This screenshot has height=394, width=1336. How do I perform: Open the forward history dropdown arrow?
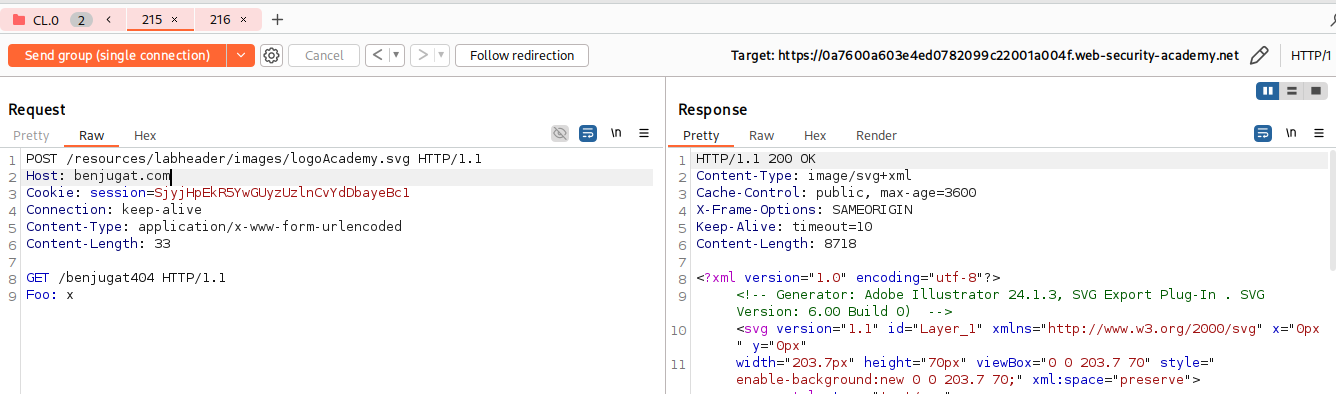tap(441, 55)
